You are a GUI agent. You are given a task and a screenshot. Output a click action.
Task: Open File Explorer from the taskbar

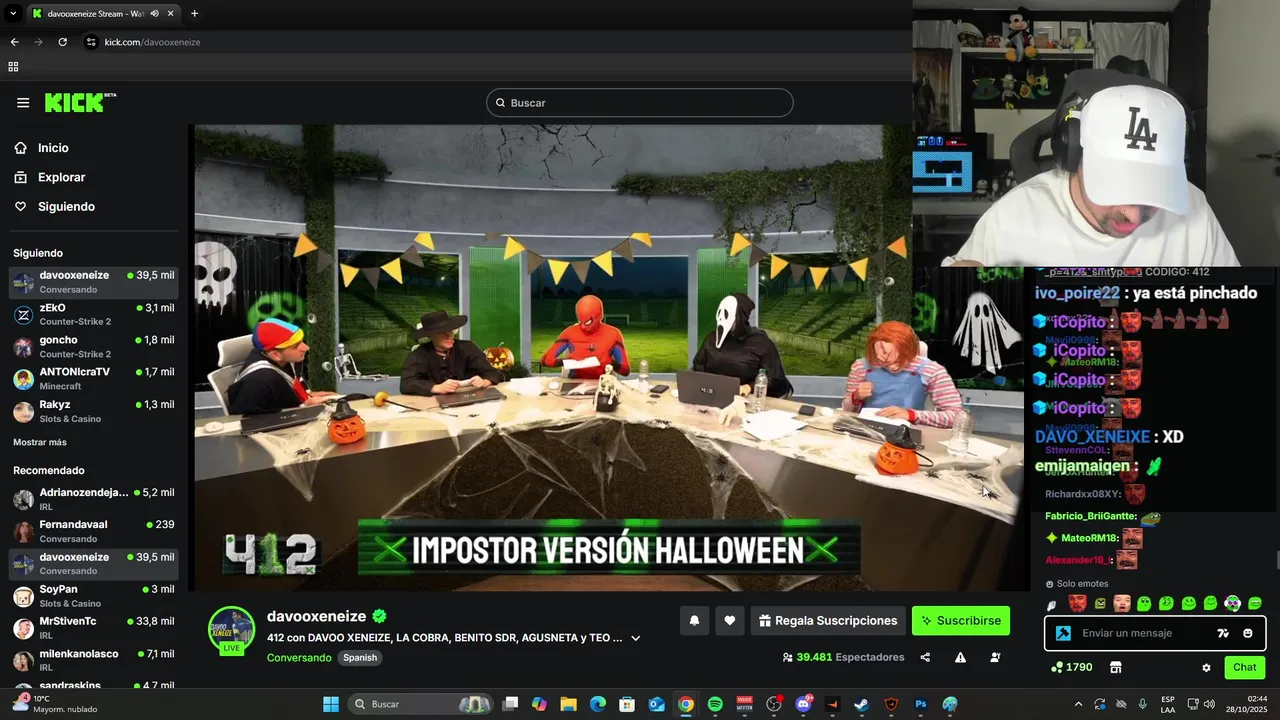[x=568, y=704]
